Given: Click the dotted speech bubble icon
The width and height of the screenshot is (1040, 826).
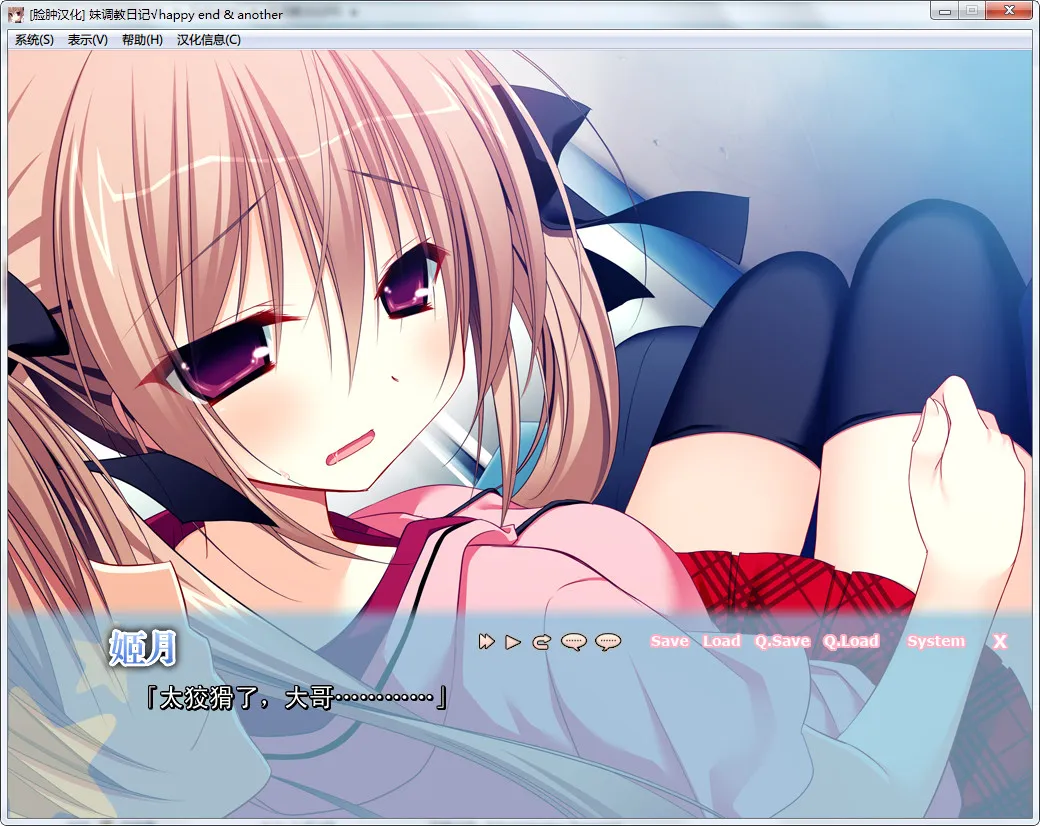Looking at the screenshot, I should coord(607,642).
